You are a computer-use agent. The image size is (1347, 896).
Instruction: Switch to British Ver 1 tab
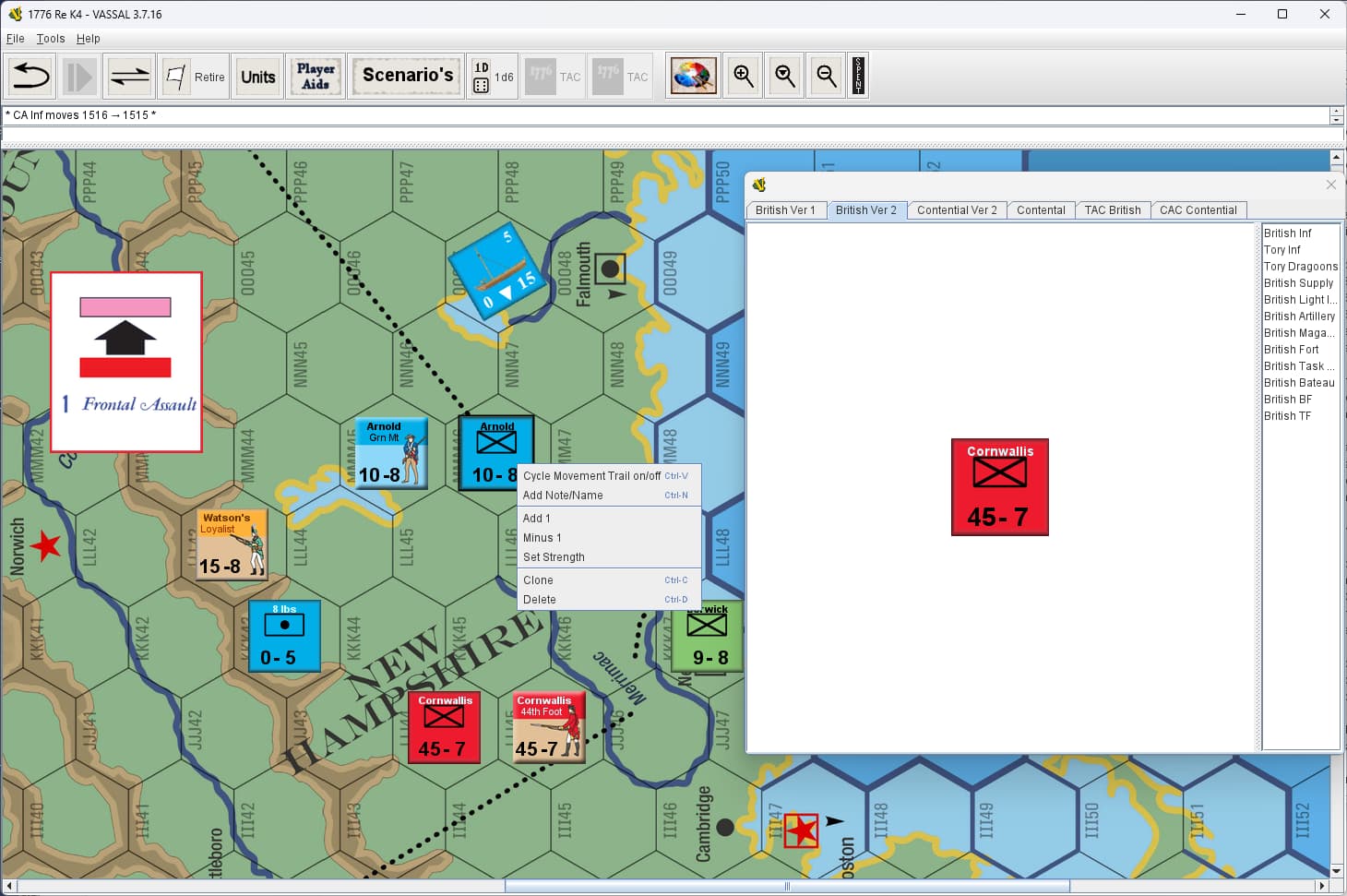click(x=785, y=210)
